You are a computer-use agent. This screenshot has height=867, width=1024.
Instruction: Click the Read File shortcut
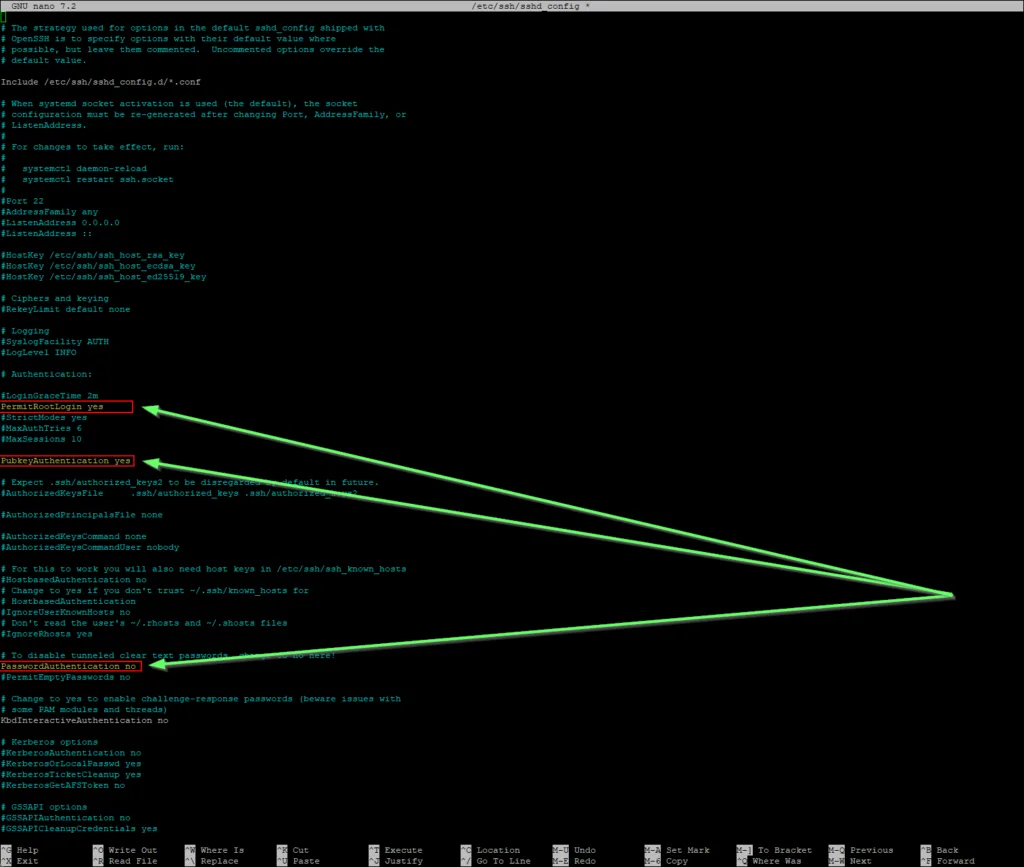[132, 861]
